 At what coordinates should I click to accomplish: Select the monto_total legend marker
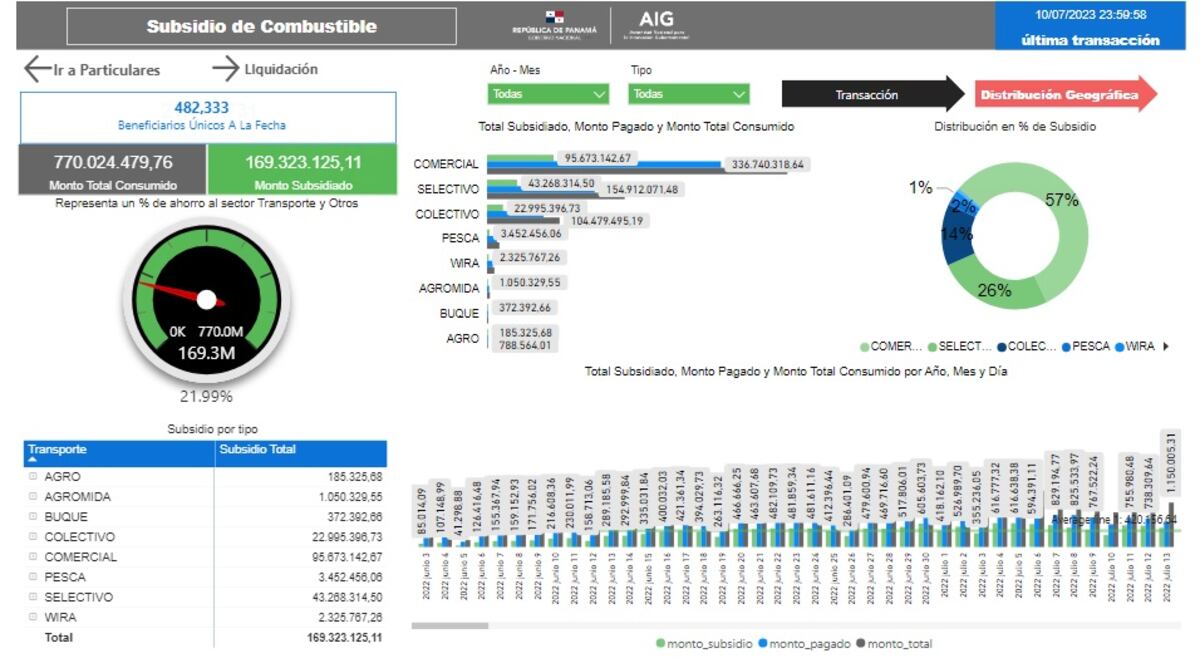click(x=862, y=644)
